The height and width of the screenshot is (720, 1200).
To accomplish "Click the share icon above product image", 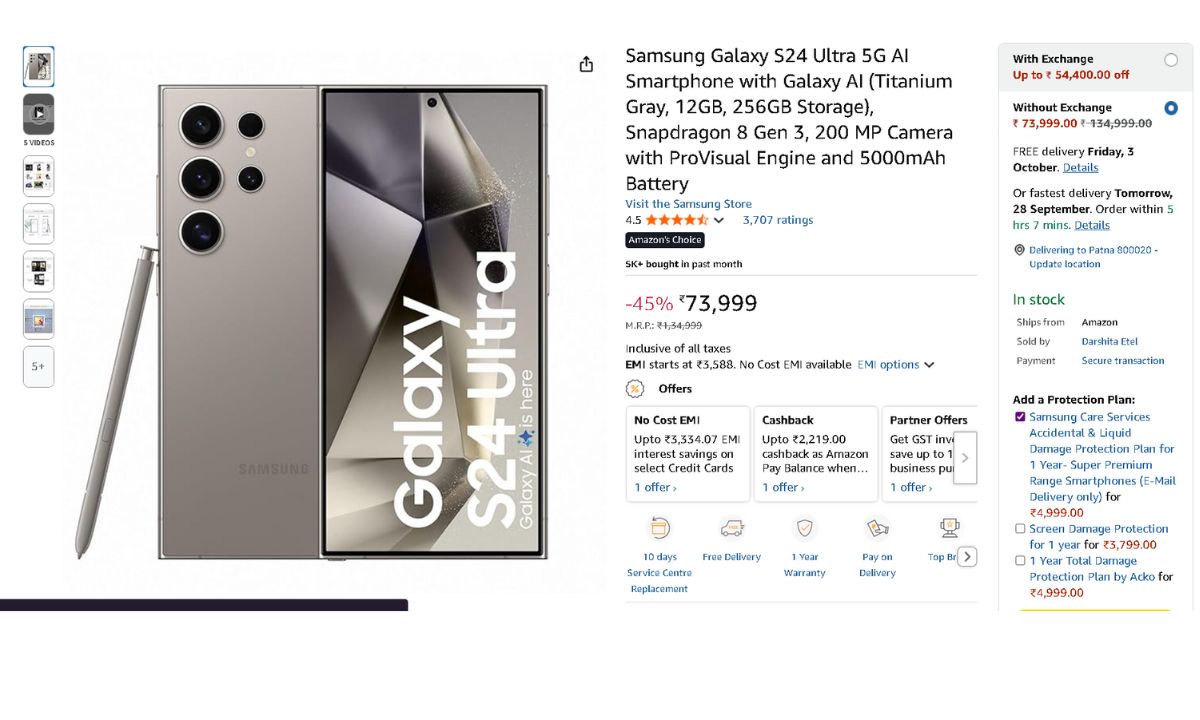I will point(586,64).
